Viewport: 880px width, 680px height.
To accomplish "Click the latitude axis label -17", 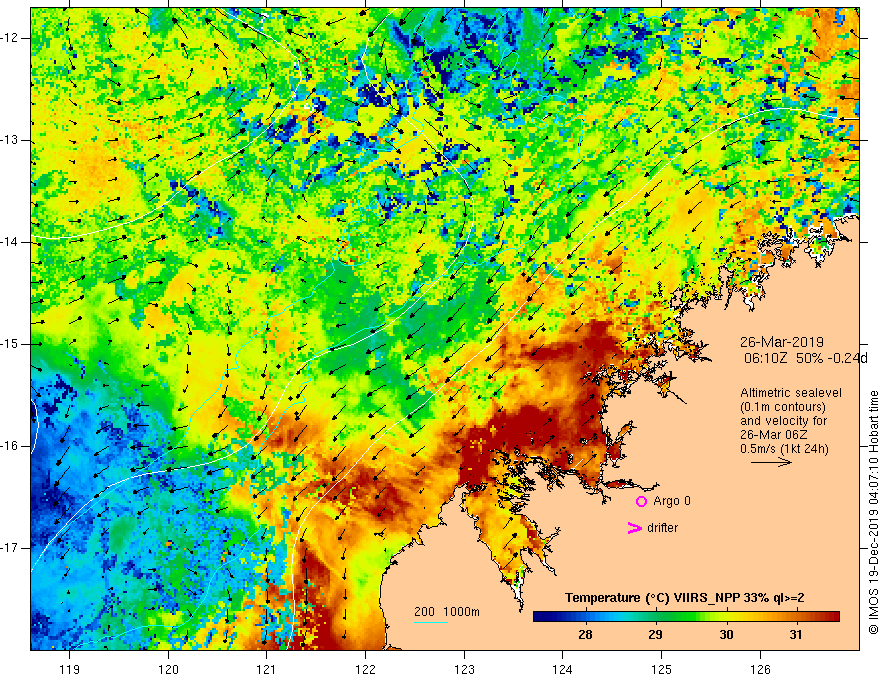I will [10, 548].
